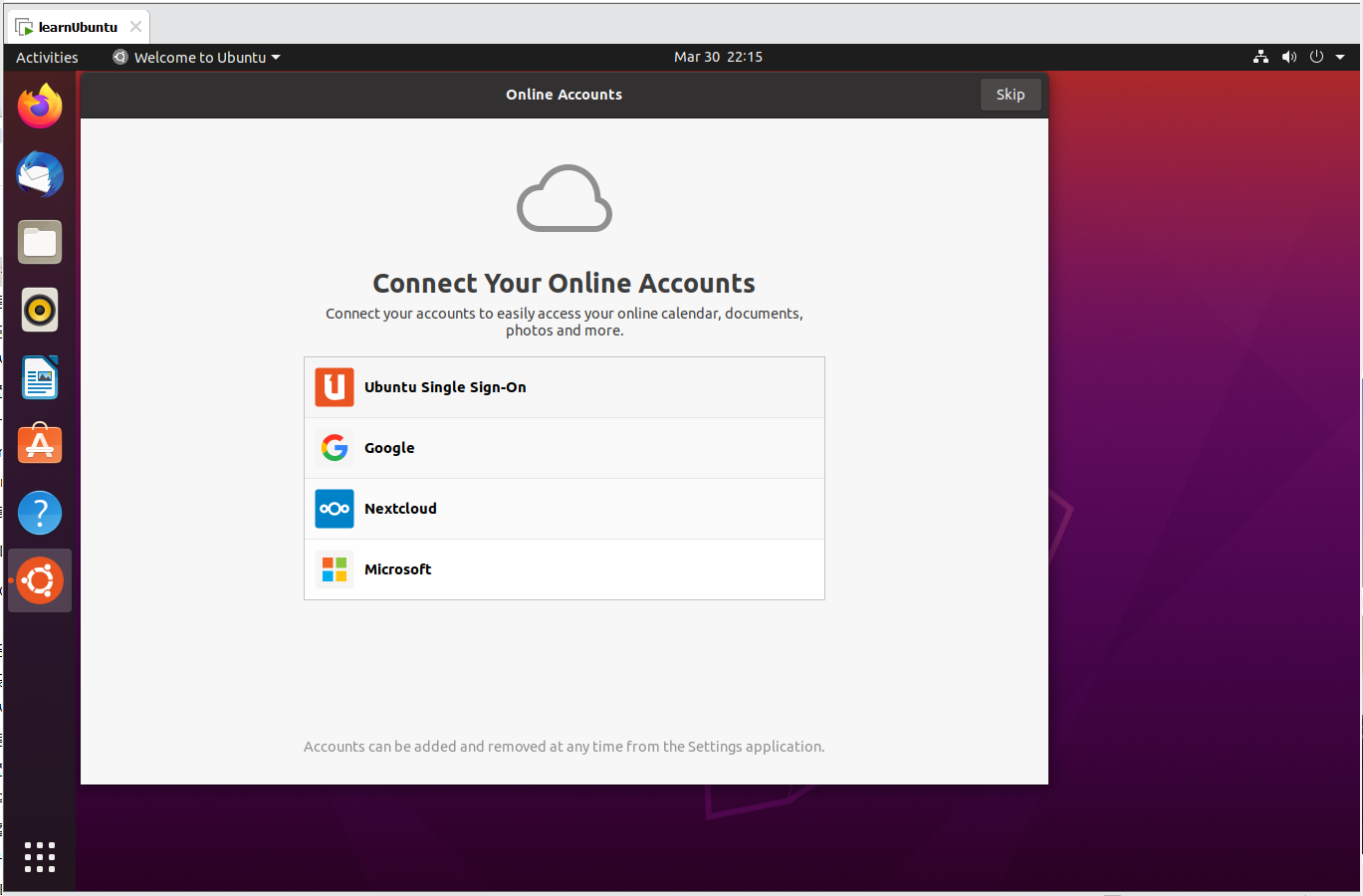Open the Help question-mark icon

40,513
